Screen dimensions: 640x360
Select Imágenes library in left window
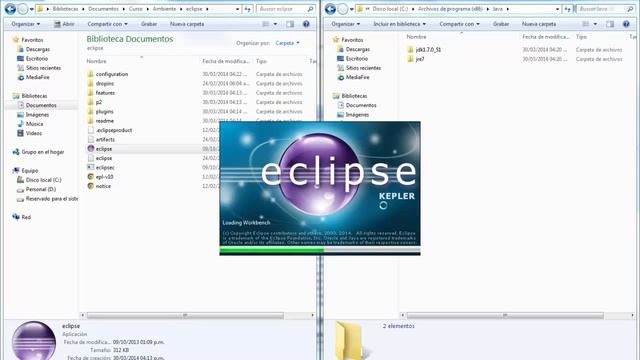37,115
